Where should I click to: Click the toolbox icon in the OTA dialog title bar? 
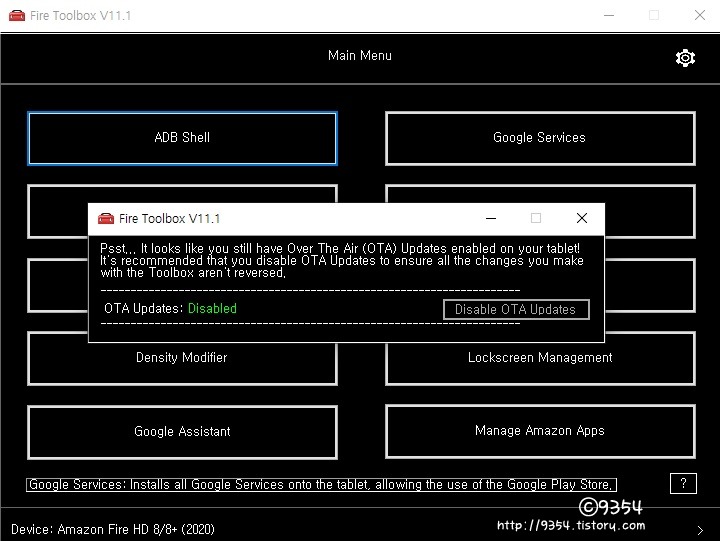[106, 219]
